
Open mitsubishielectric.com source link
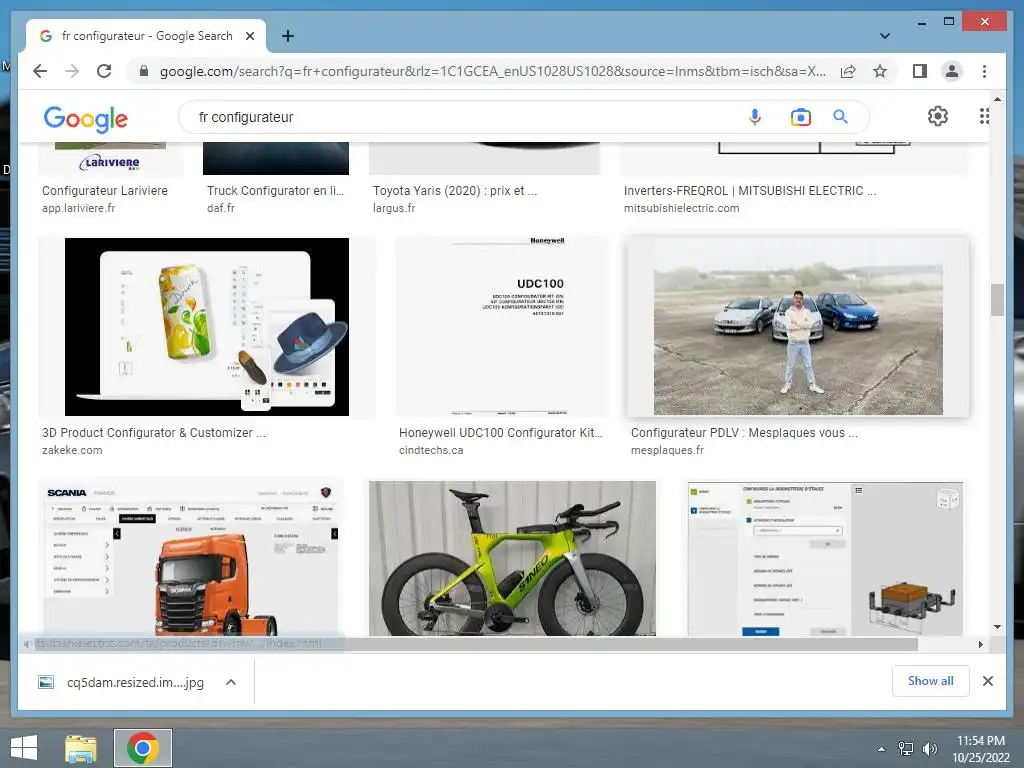tap(681, 208)
